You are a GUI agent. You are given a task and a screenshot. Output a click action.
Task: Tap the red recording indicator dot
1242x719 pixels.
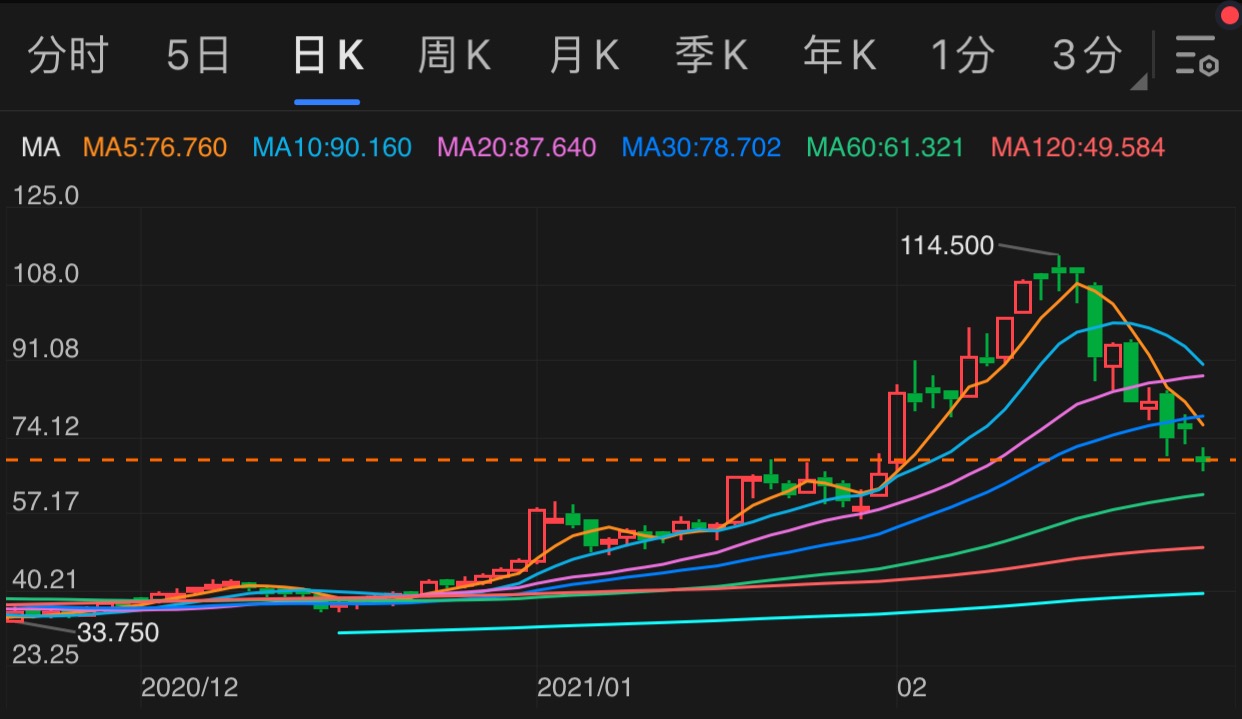coord(1229,14)
